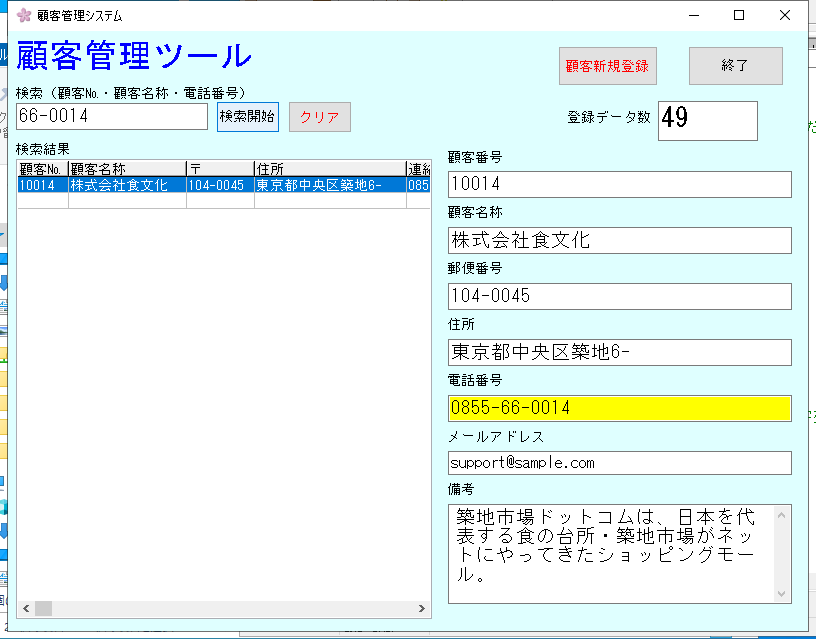Click the 住所 column header in results
The width and height of the screenshot is (816, 639).
(330, 169)
